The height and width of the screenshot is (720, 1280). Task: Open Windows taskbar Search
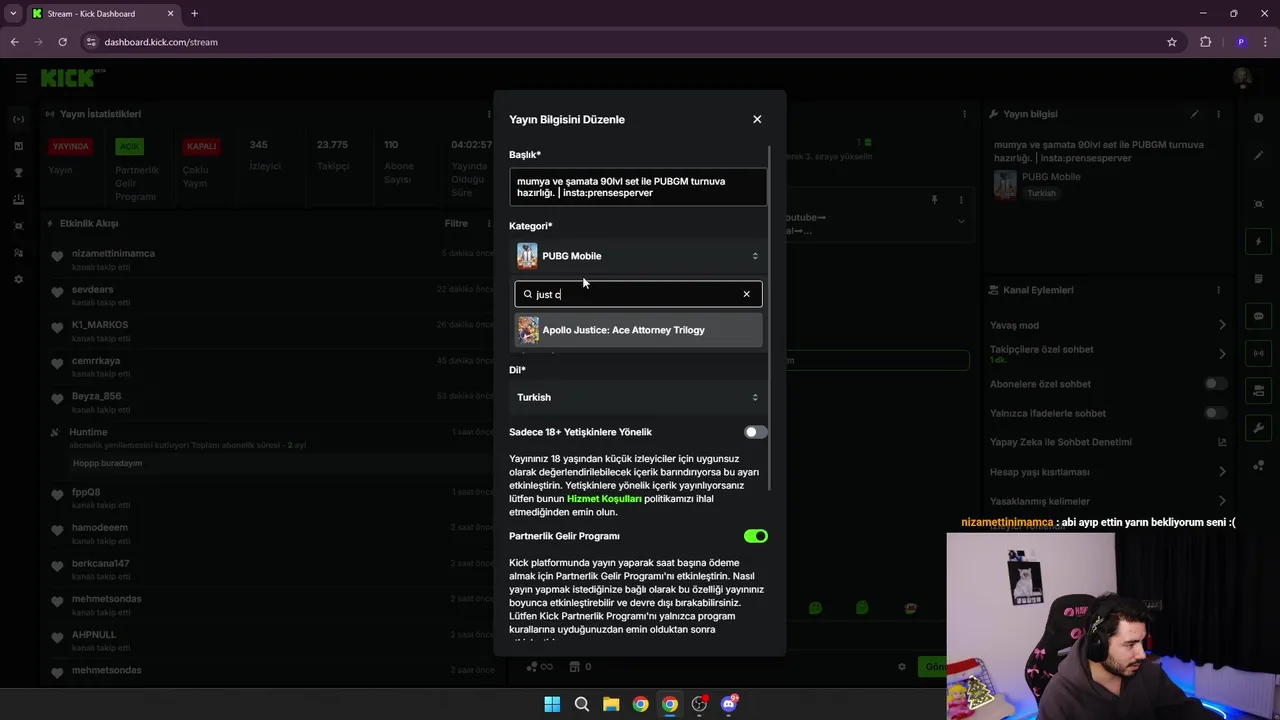point(581,704)
